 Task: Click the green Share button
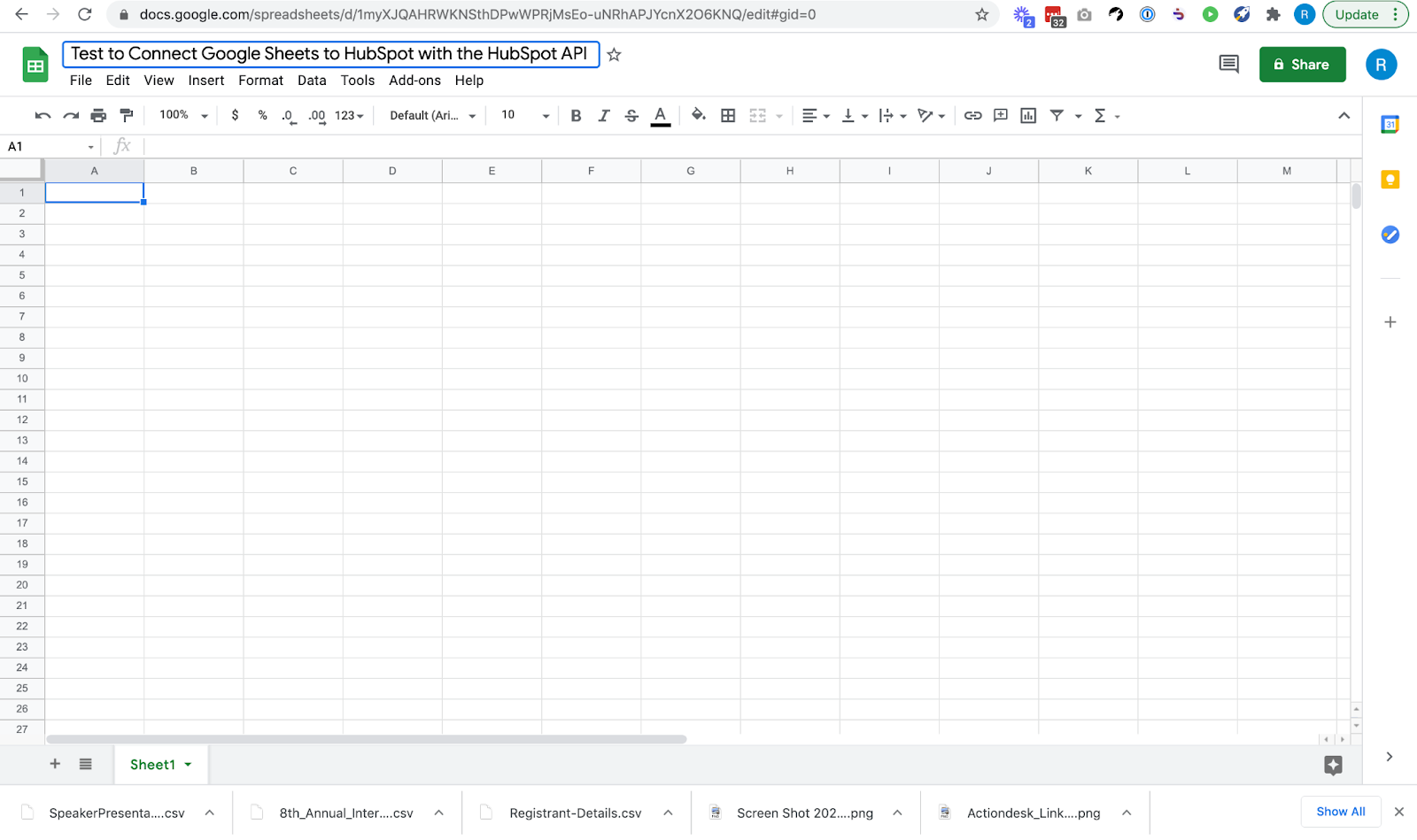[1302, 65]
